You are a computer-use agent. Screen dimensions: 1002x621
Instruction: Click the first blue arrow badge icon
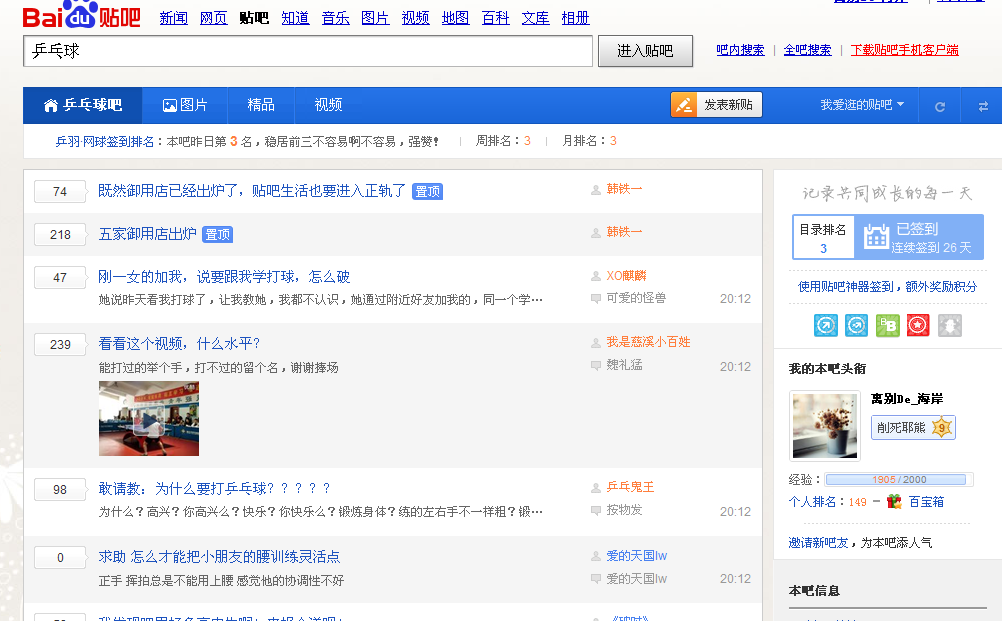(x=827, y=325)
